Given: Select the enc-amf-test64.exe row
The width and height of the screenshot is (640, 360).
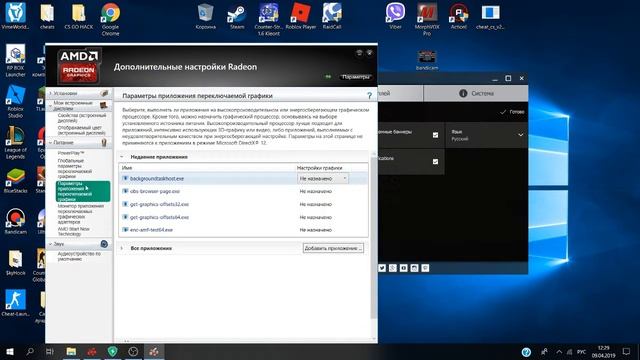Looking at the screenshot, I should coord(243,230).
